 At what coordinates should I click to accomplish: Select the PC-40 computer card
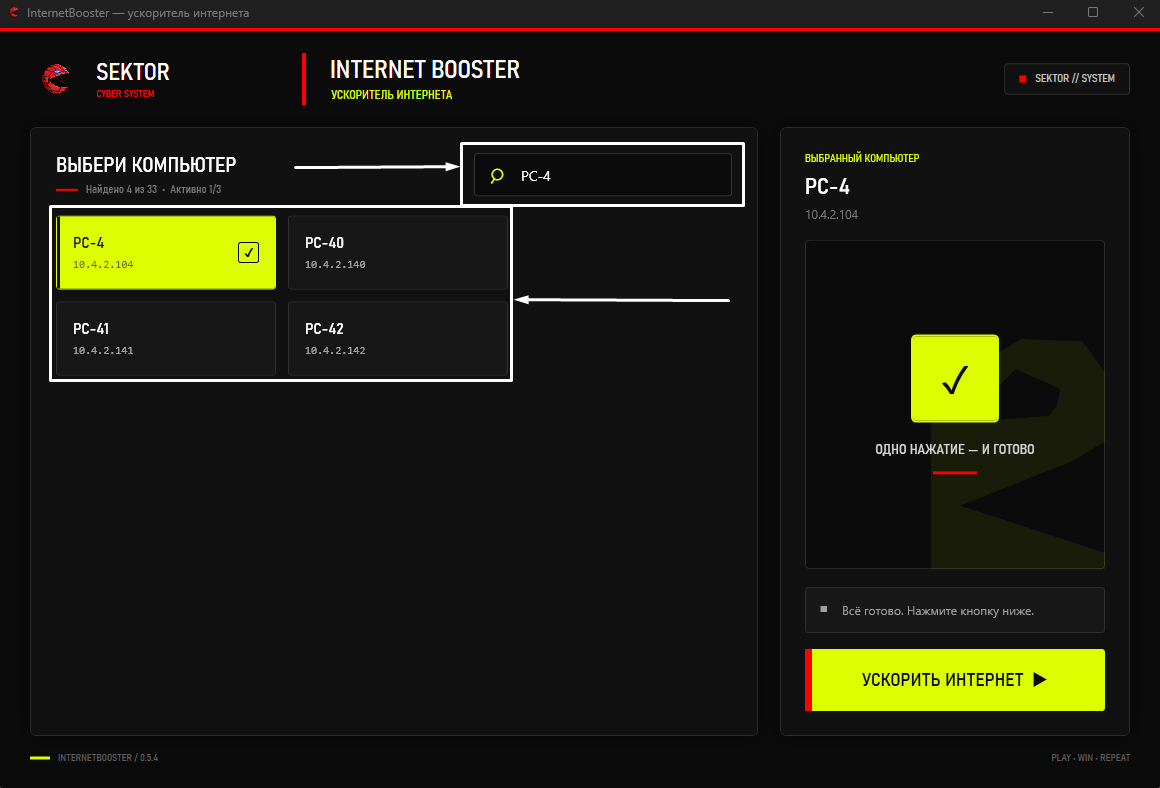[398, 252]
